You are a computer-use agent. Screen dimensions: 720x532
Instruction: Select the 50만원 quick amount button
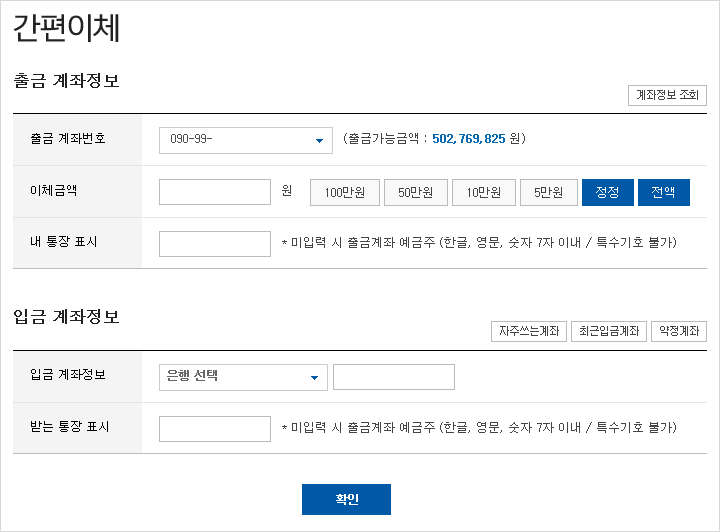pyautogui.click(x=416, y=192)
